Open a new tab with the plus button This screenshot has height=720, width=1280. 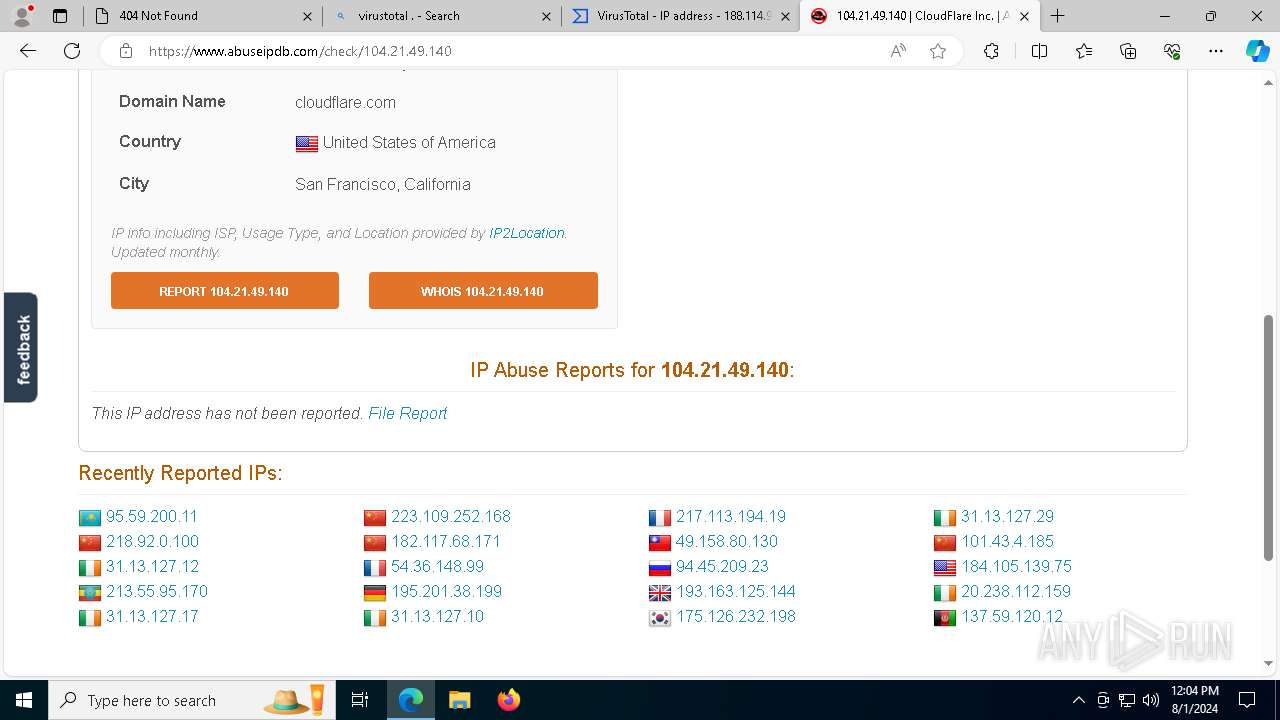1057,16
